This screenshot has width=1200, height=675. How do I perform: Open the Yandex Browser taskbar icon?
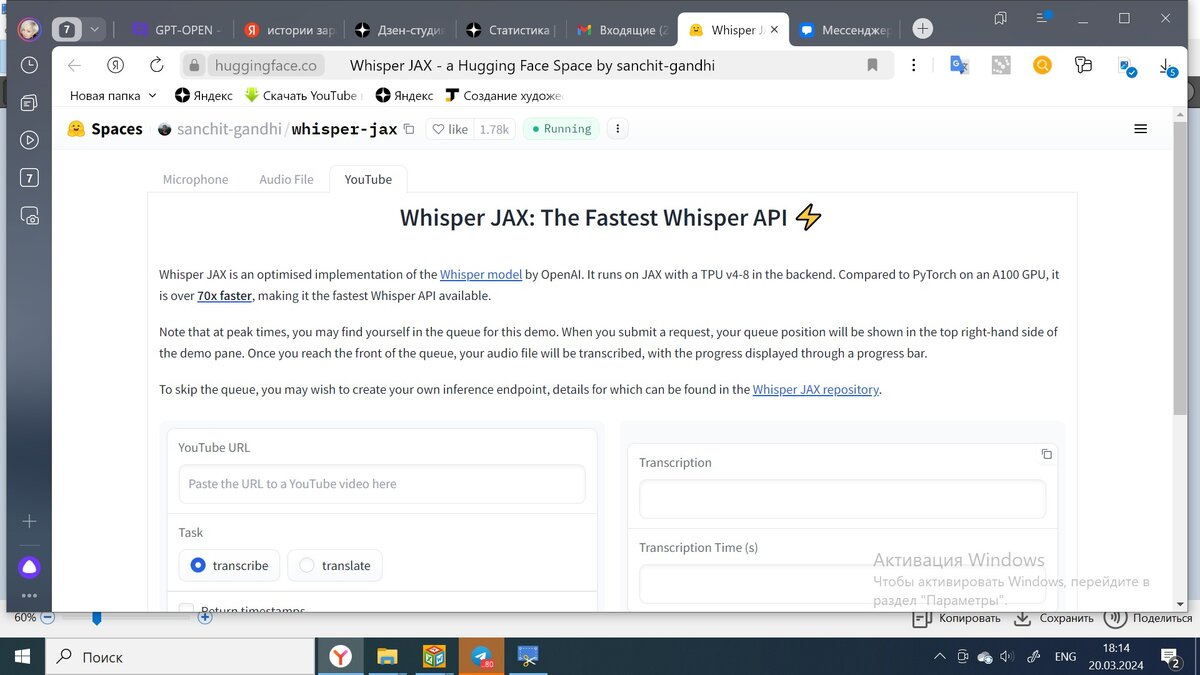tap(341, 656)
